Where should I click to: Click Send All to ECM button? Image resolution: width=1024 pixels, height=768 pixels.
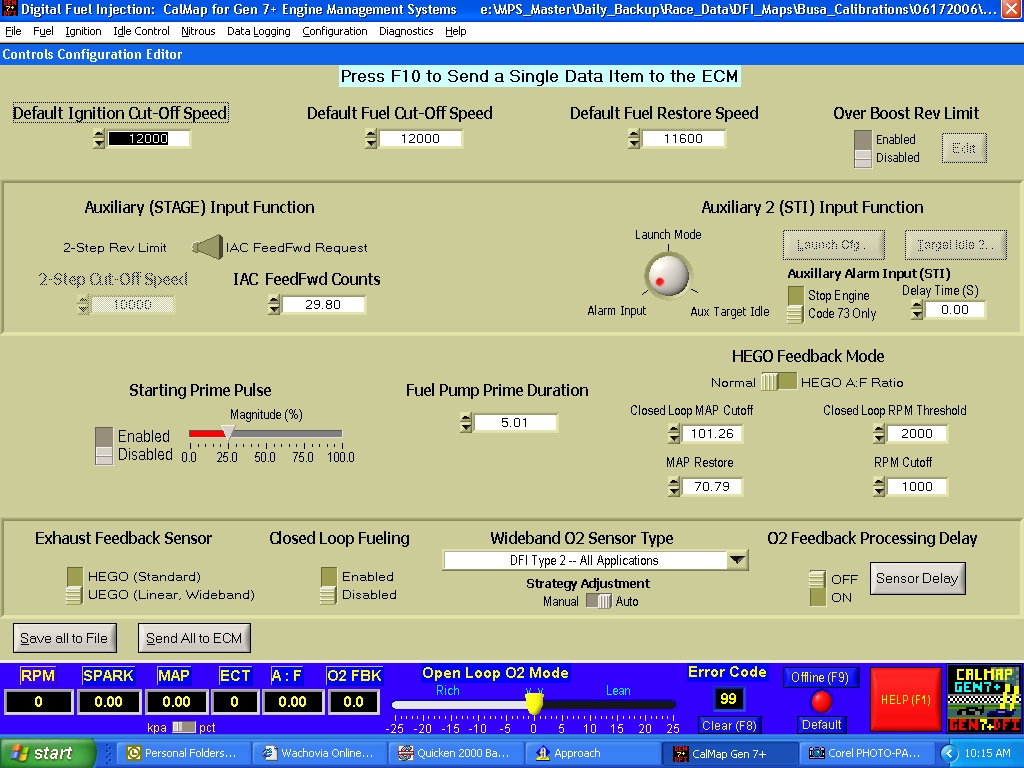(194, 638)
